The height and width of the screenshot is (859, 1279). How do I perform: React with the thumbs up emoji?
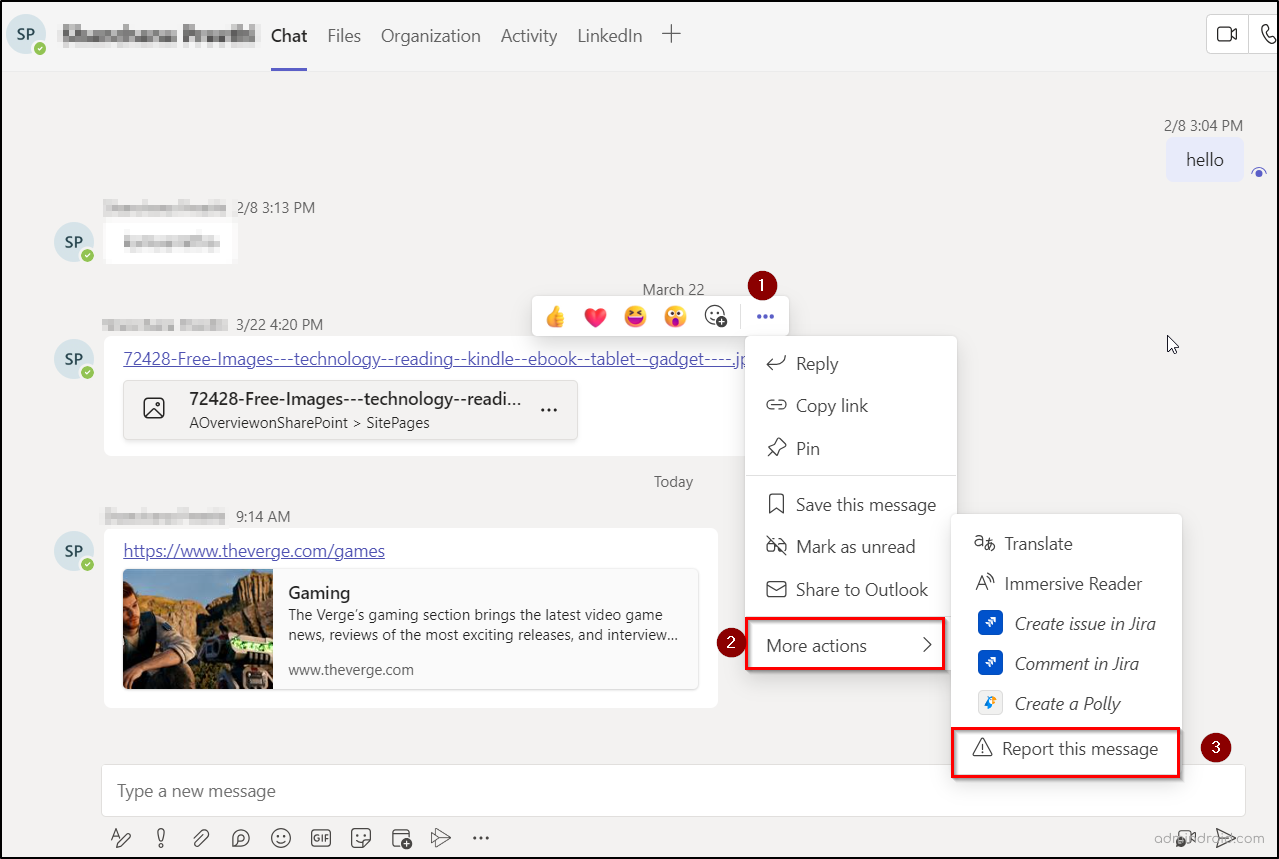click(x=555, y=316)
